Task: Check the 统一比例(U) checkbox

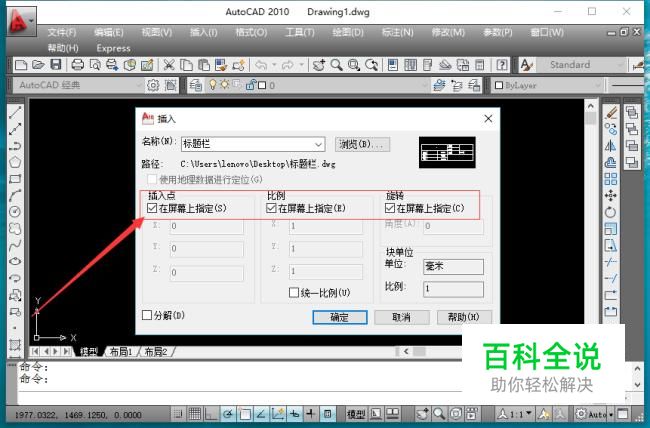Action: pyautogui.click(x=293, y=293)
